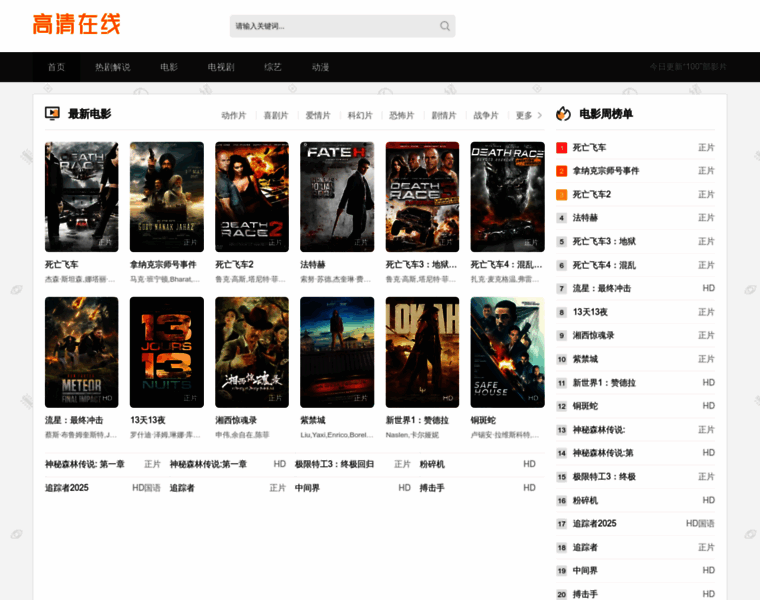Click rank badge 3 beside 死亡飞车2

tap(561, 195)
